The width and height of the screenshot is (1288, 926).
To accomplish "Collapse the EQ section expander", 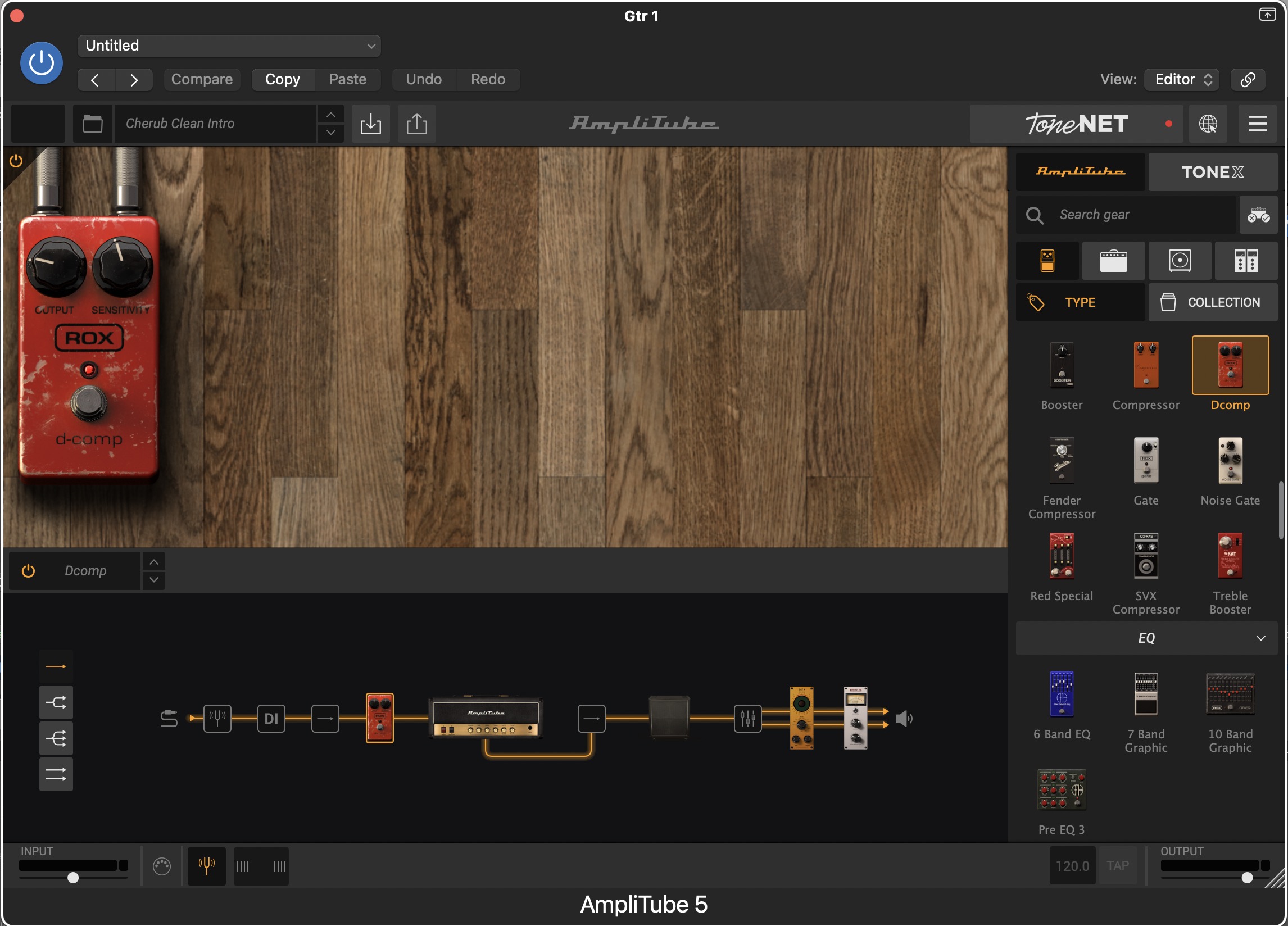I will click(x=1260, y=638).
